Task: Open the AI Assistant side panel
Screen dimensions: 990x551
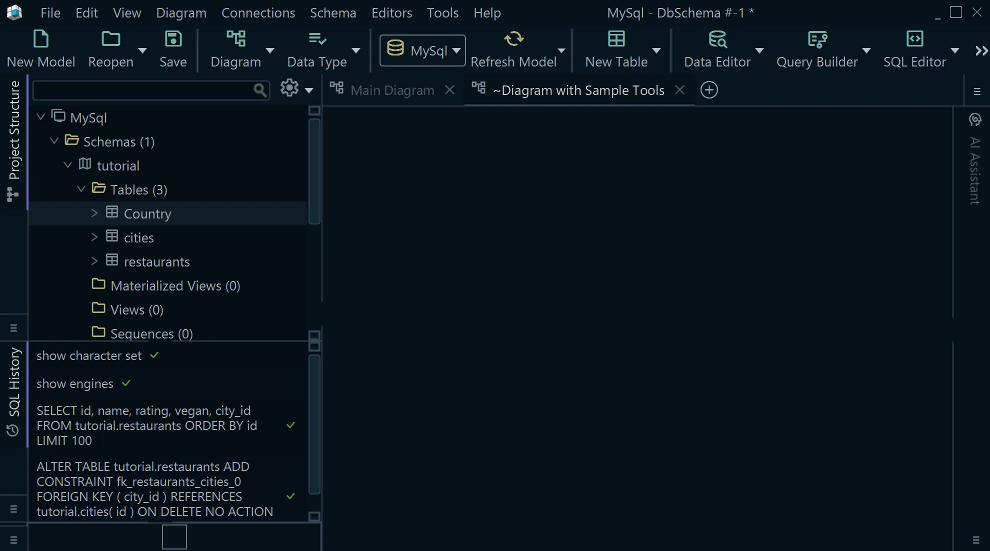Action: pos(975,160)
